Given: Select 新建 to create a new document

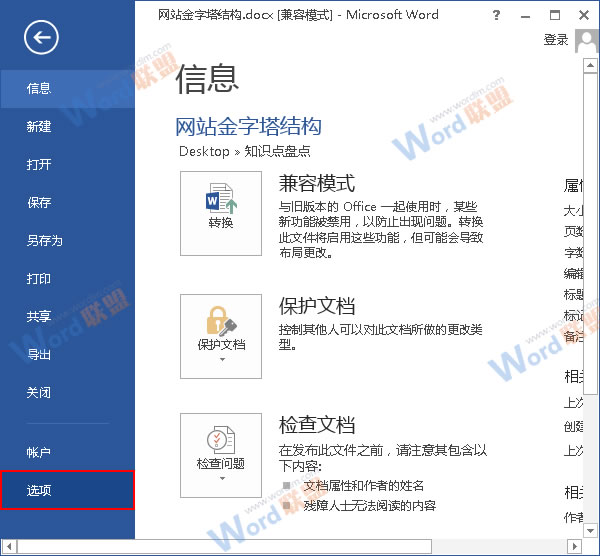Looking at the screenshot, I should click(67, 127).
